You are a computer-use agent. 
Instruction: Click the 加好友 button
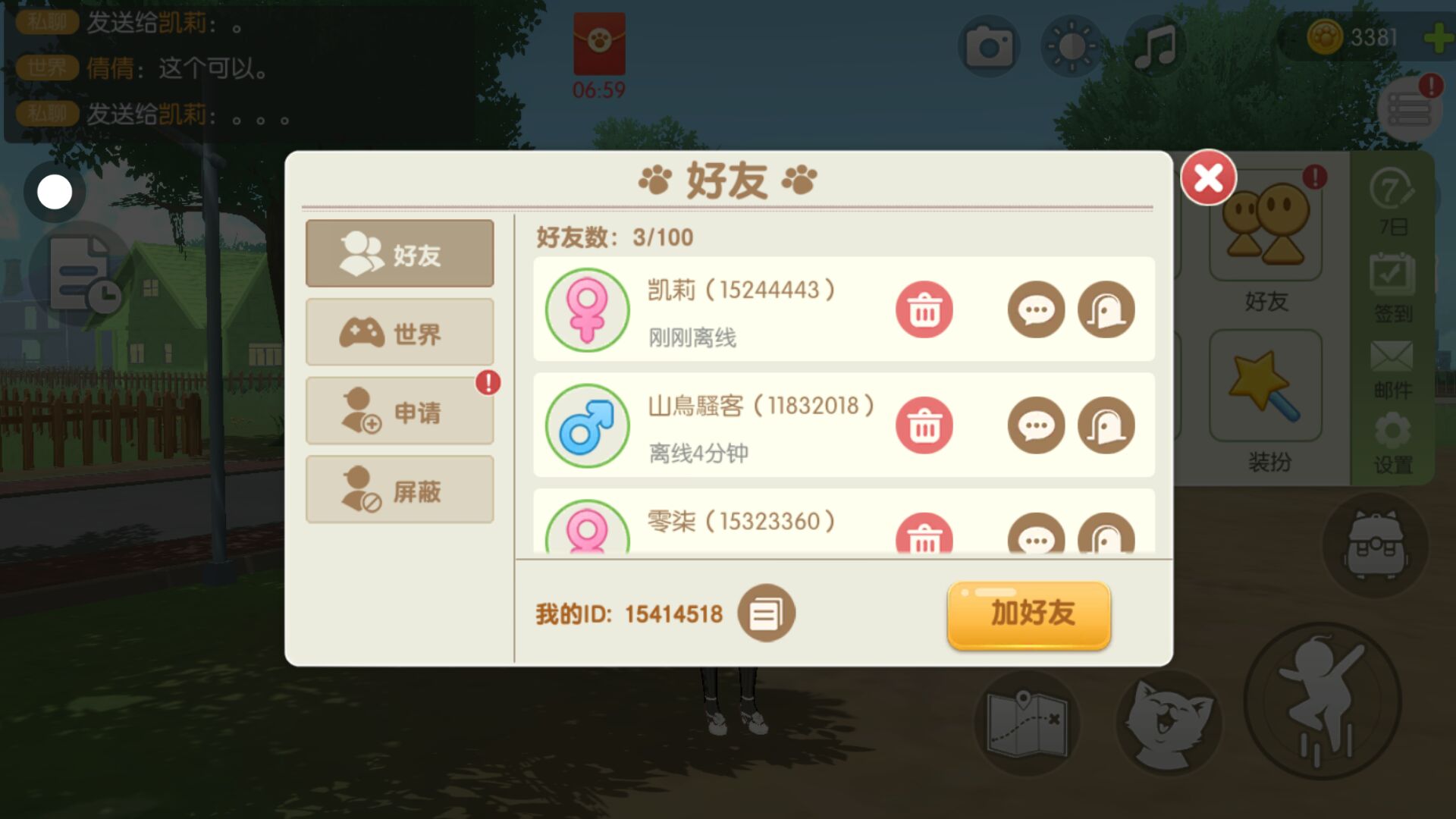pos(1029,614)
